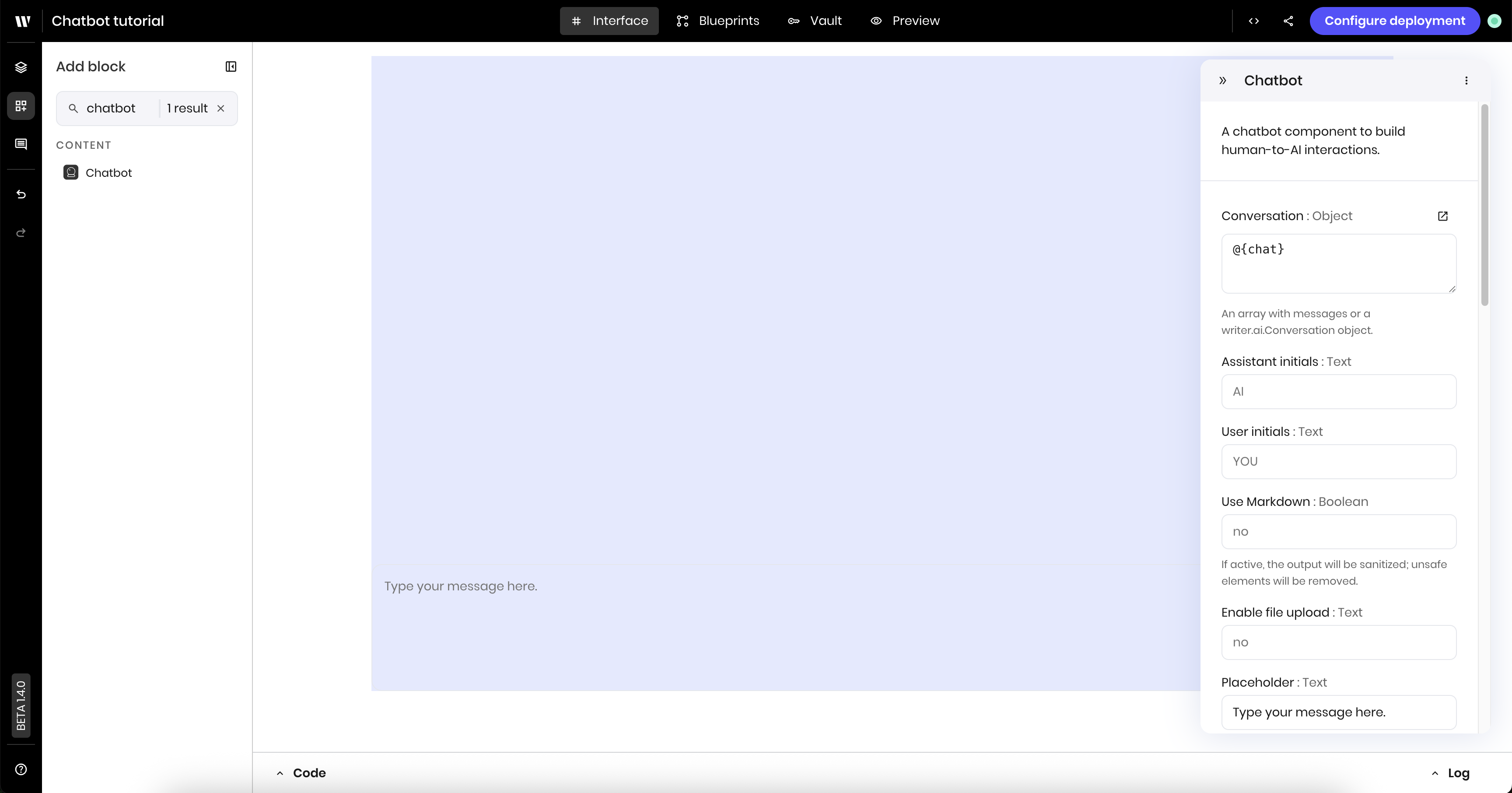Select the Add block sidebar icon
1512x793 pixels.
tap(21, 106)
